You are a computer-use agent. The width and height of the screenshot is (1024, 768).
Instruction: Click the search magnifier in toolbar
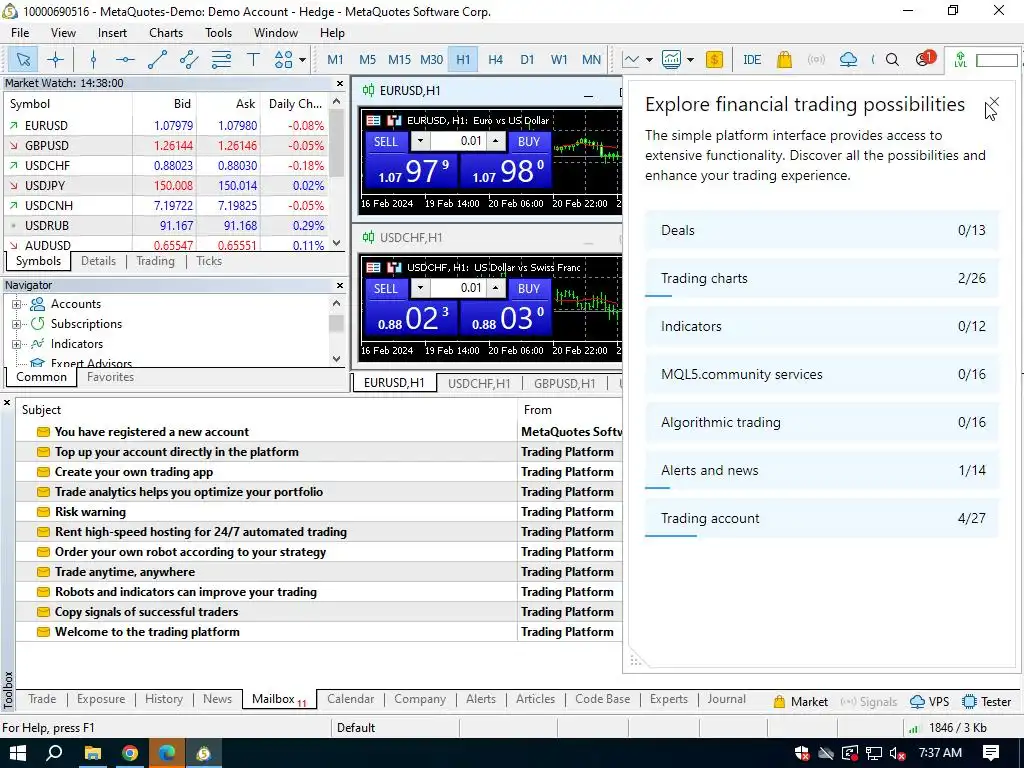892,60
